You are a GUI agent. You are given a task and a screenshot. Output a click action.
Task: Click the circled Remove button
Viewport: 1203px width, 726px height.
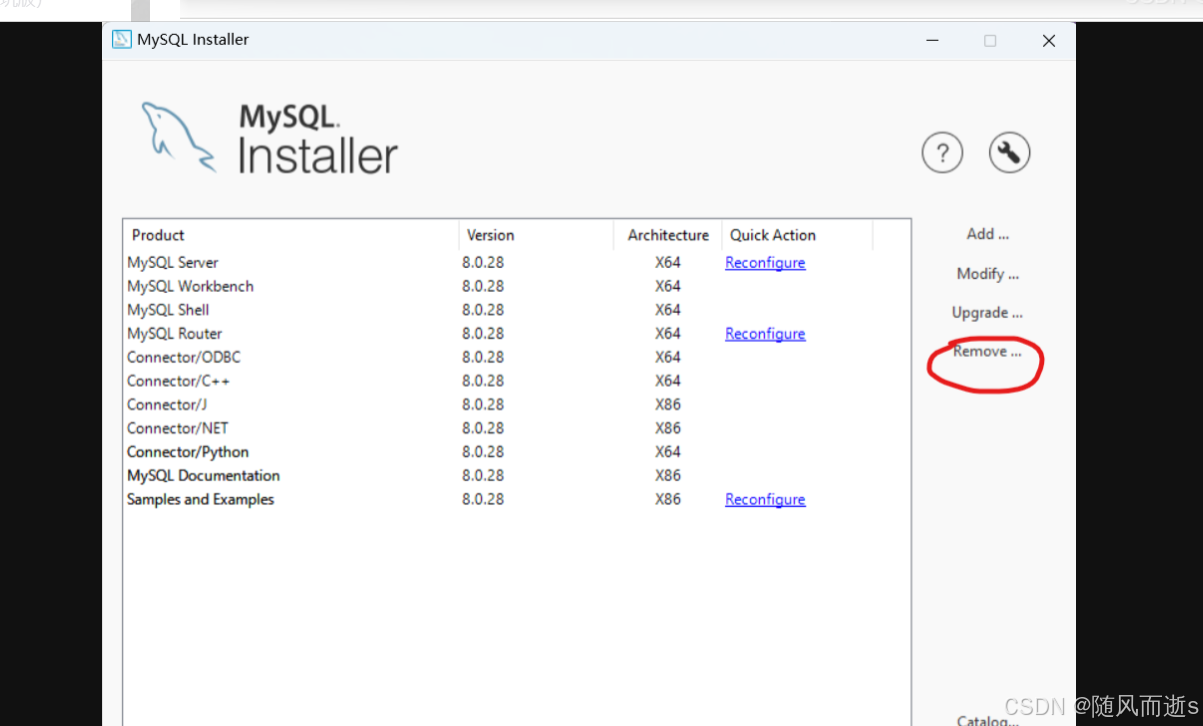(986, 351)
